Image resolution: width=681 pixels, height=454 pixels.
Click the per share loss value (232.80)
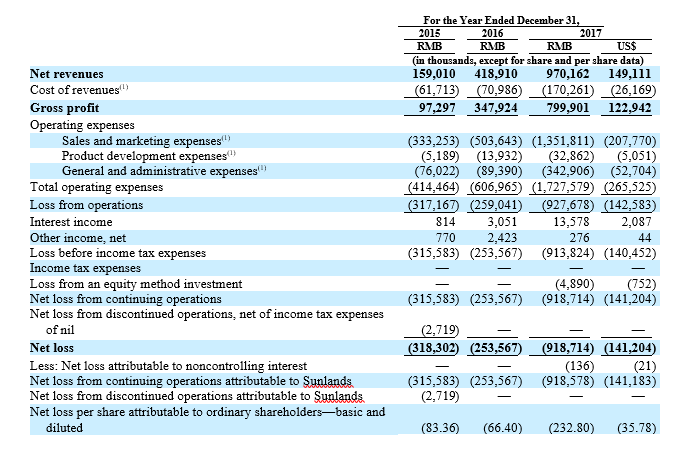[x=571, y=428]
